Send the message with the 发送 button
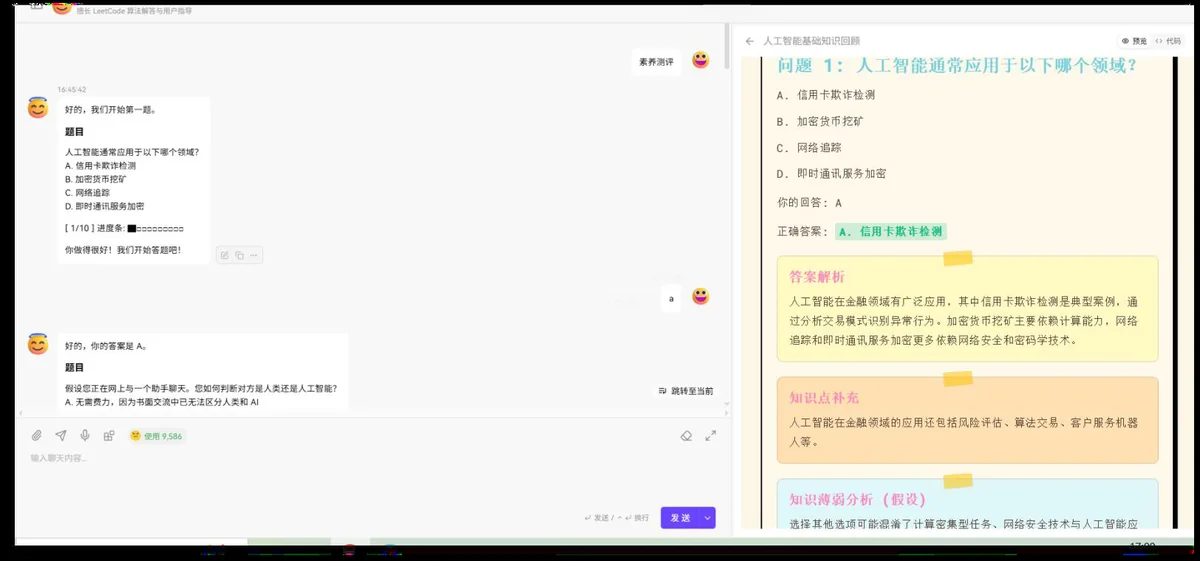This screenshot has height=561, width=1200. [680, 517]
